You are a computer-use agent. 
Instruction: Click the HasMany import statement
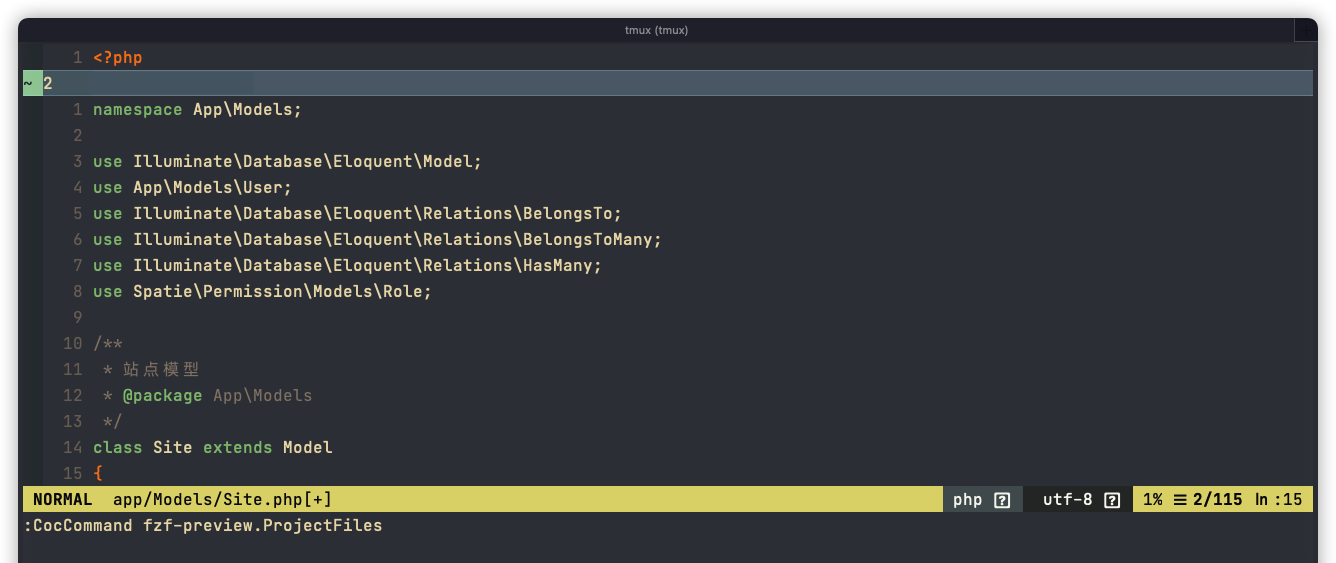pos(347,266)
